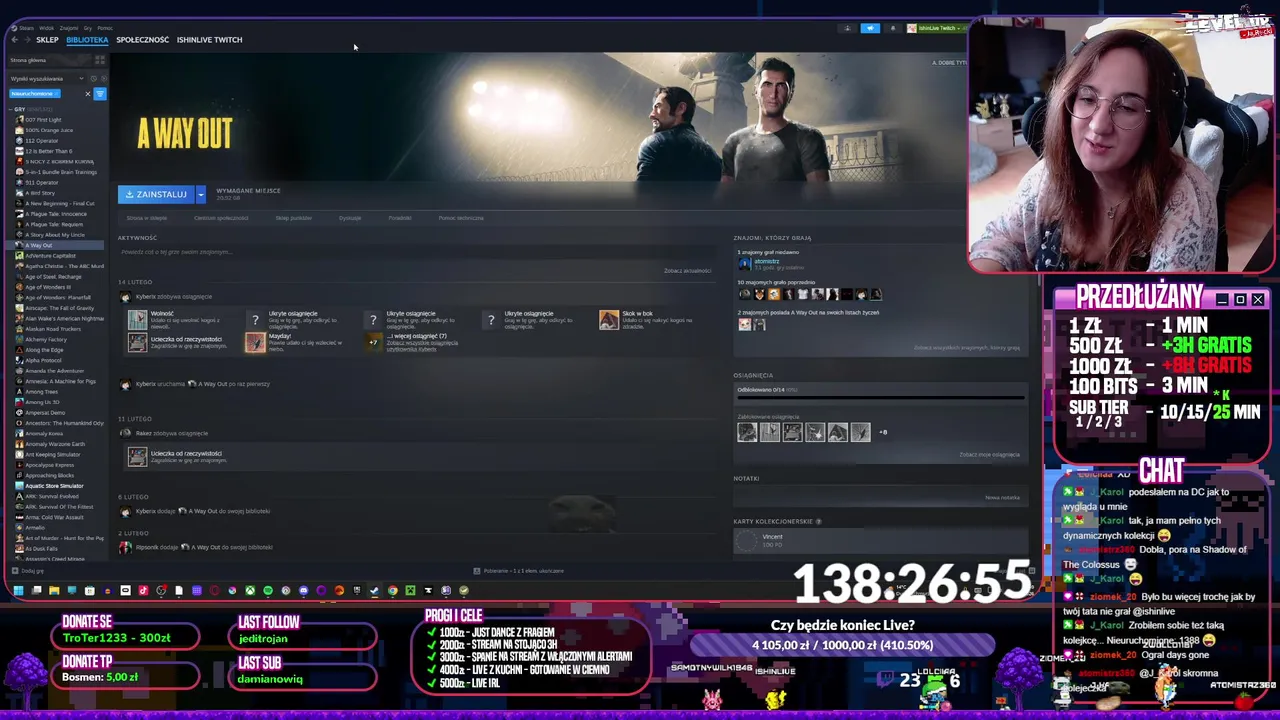The width and height of the screenshot is (1280, 720).
Task: Open the Discord icon in the taskbar
Action: [304, 591]
